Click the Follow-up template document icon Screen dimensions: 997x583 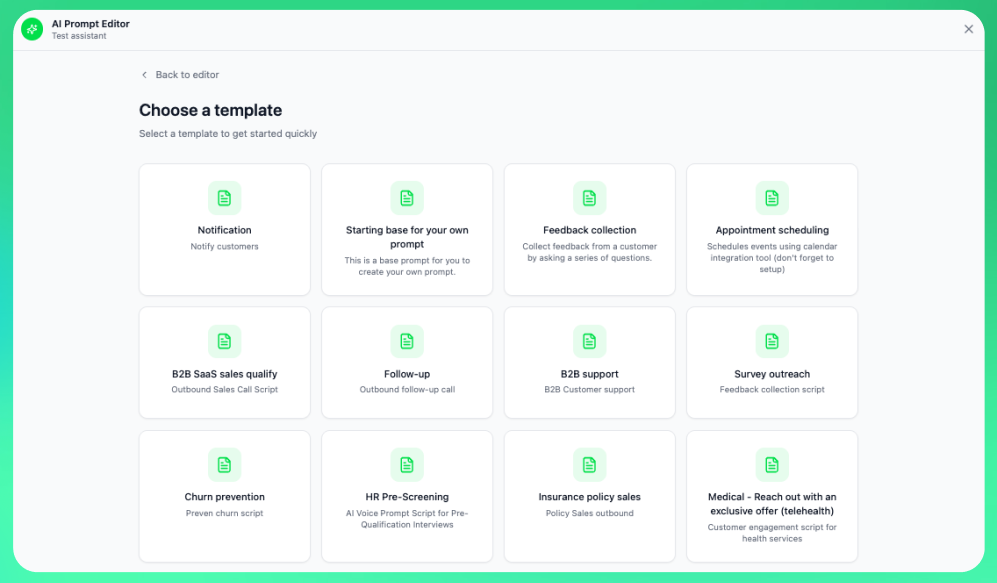406,341
